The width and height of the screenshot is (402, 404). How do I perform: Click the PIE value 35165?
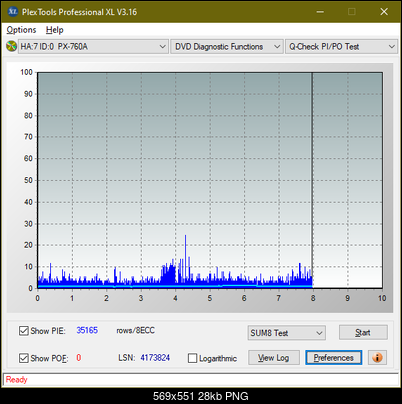pos(87,330)
